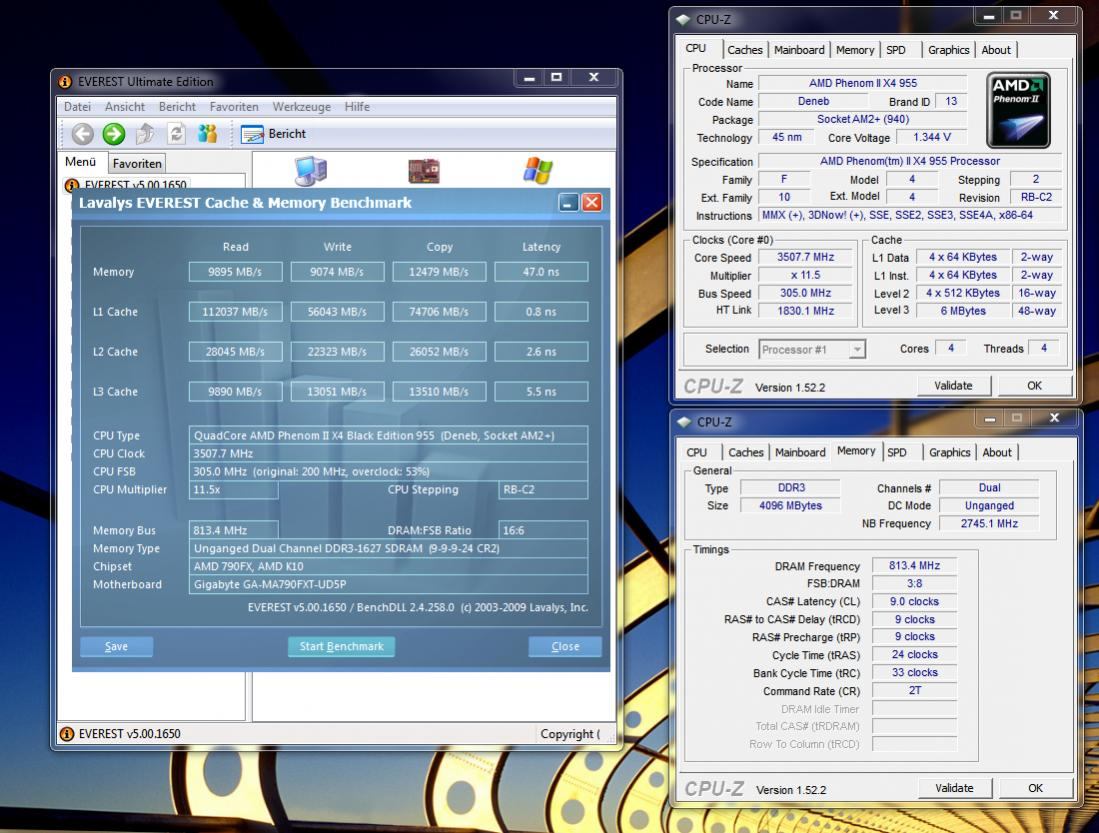
Task: Open the Bericht menu in menu bar
Action: 177,107
